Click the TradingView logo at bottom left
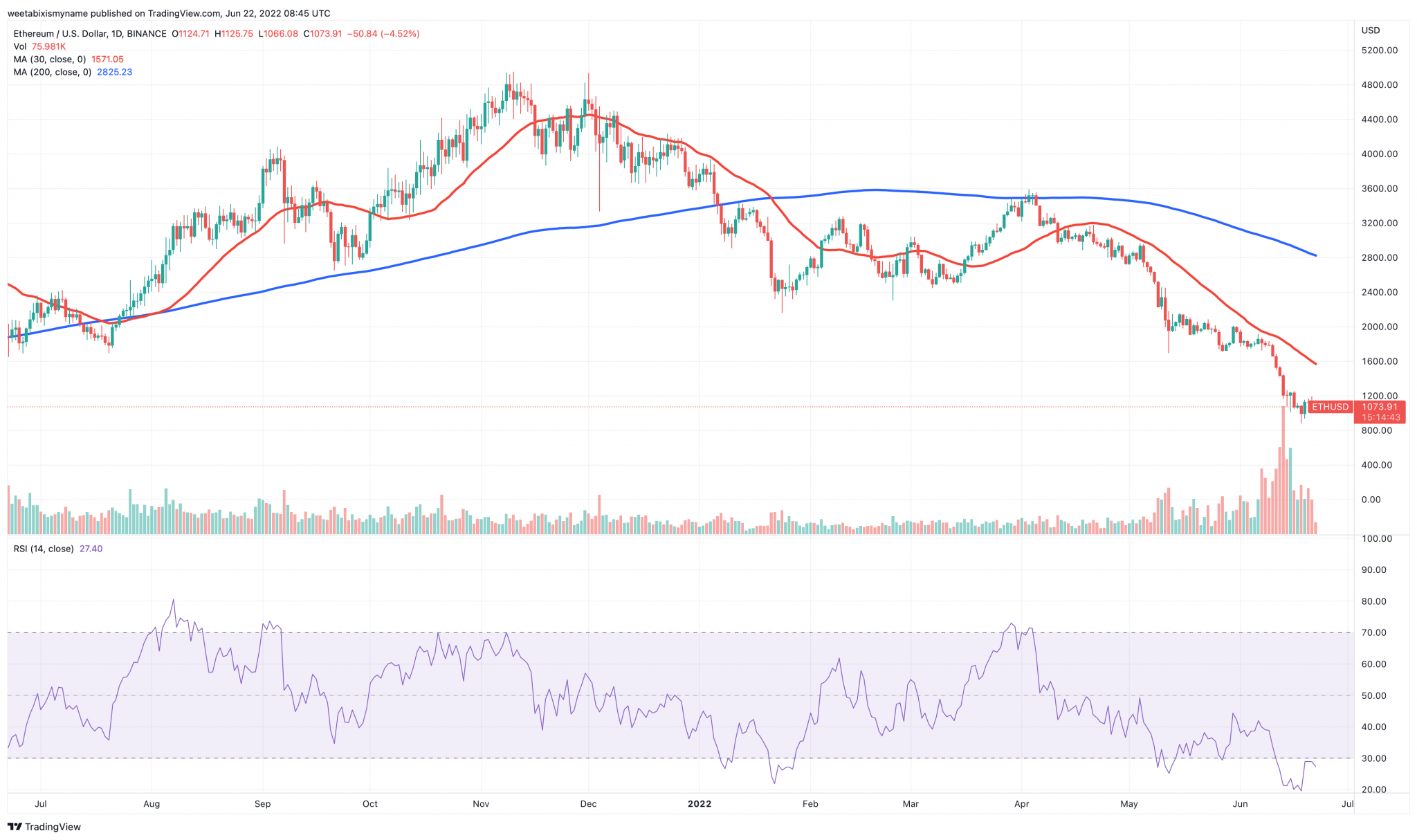The height and width of the screenshot is (840, 1417). click(44, 827)
